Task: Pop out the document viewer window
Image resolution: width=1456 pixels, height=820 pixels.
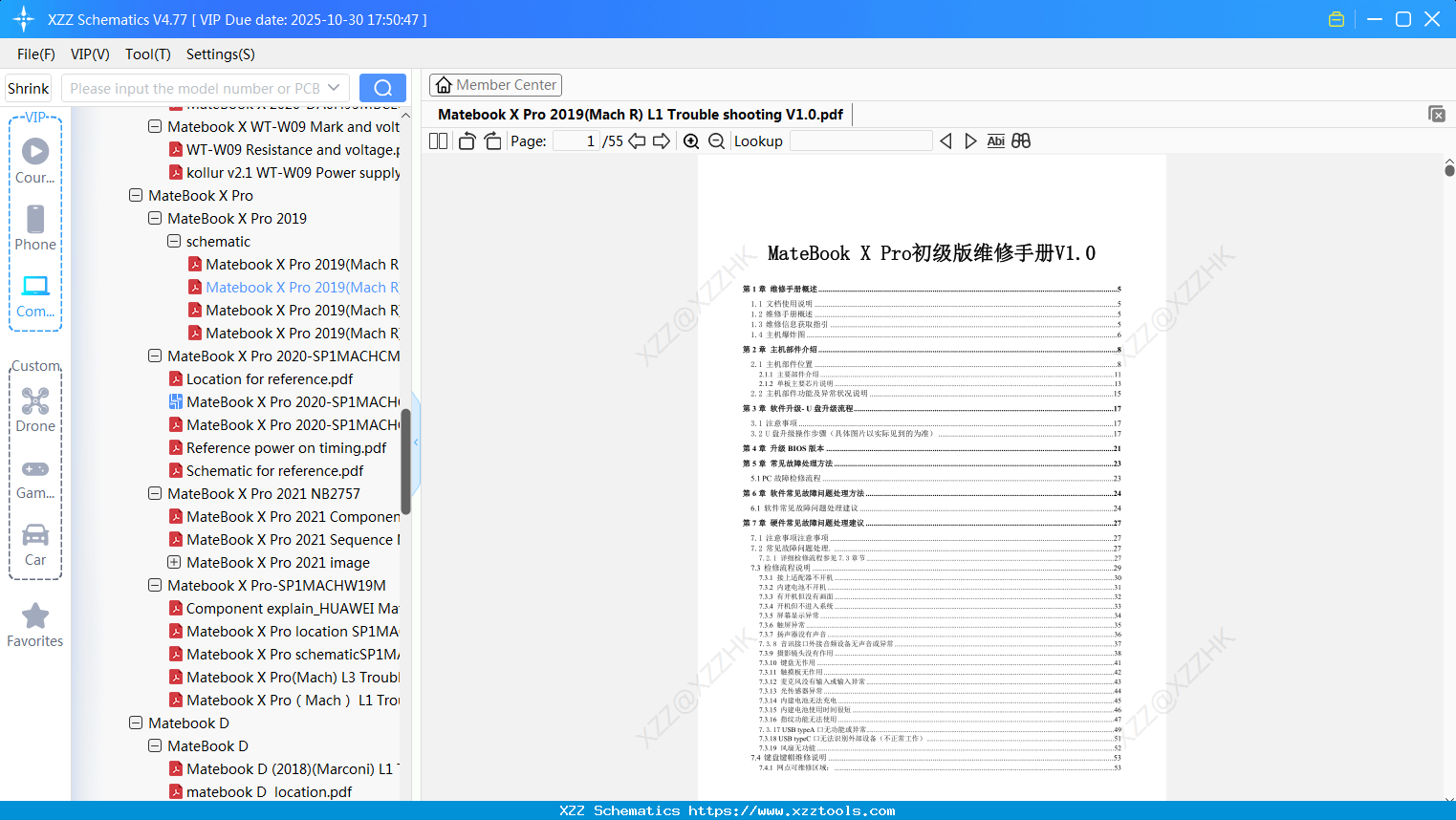Action: (x=1437, y=114)
